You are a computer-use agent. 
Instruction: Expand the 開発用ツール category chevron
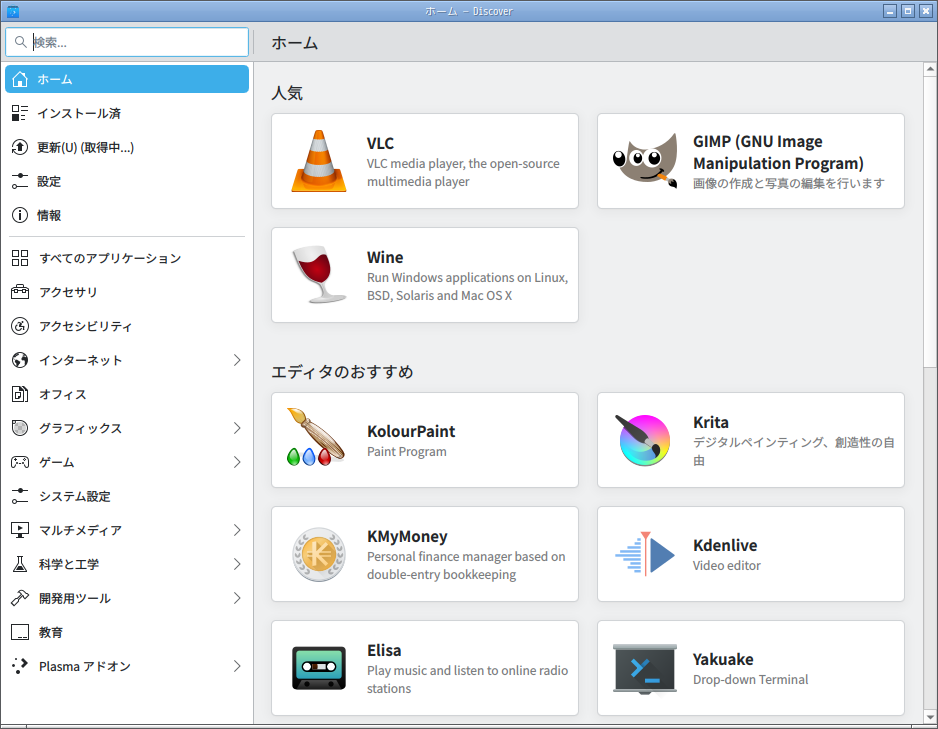[x=237, y=598]
